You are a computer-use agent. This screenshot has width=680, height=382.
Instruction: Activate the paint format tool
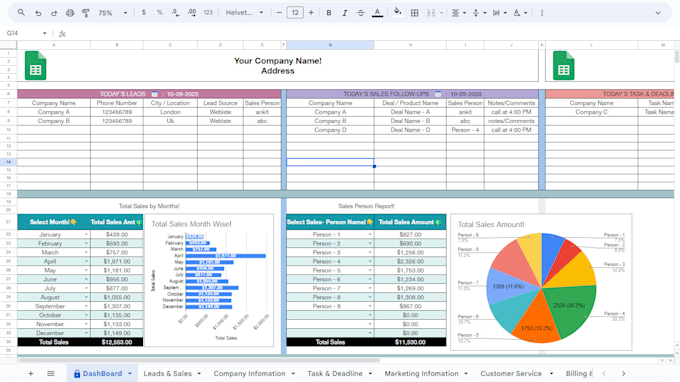coord(86,13)
